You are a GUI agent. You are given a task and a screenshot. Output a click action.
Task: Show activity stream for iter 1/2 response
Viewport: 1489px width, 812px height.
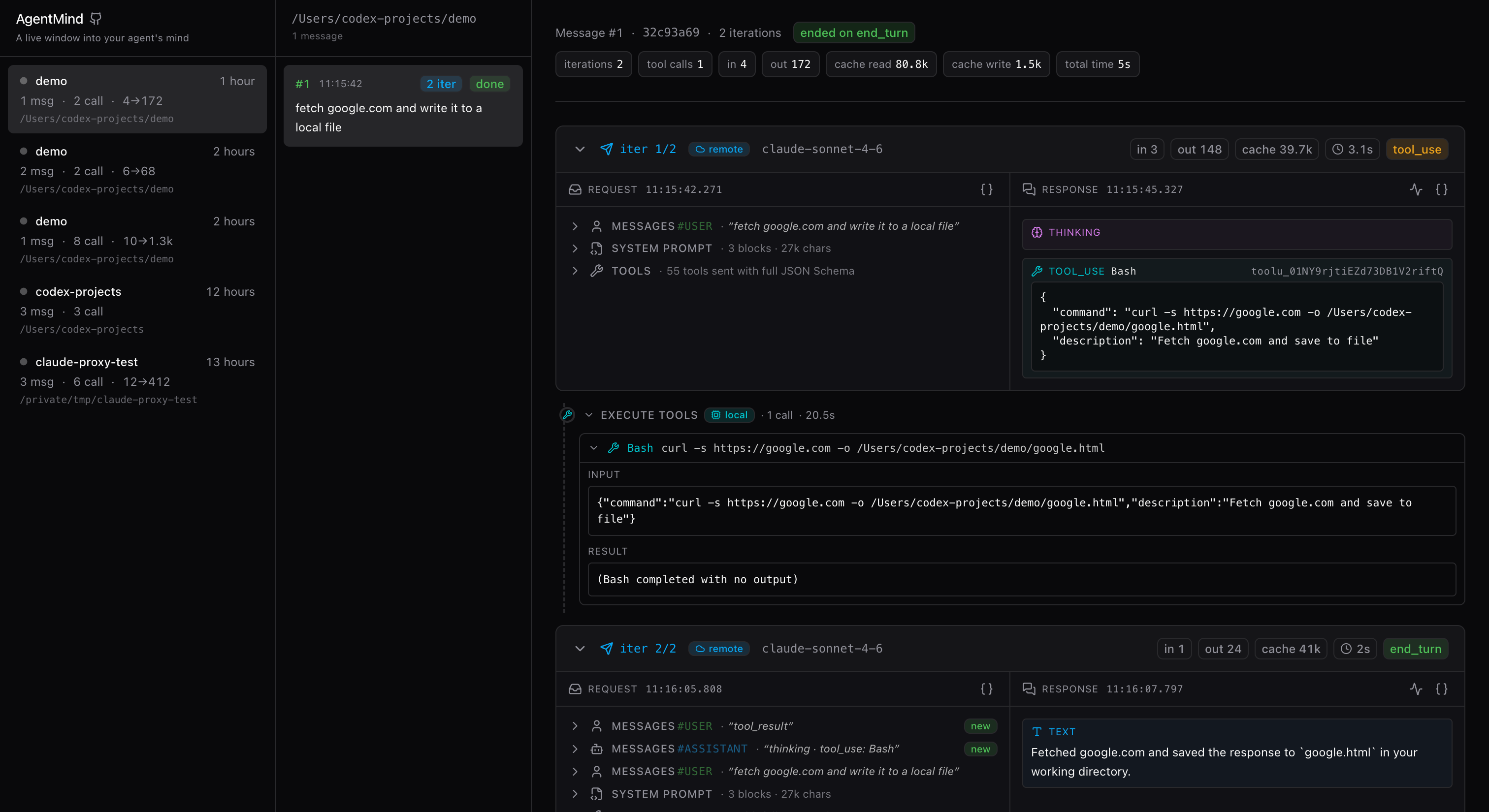click(x=1416, y=189)
